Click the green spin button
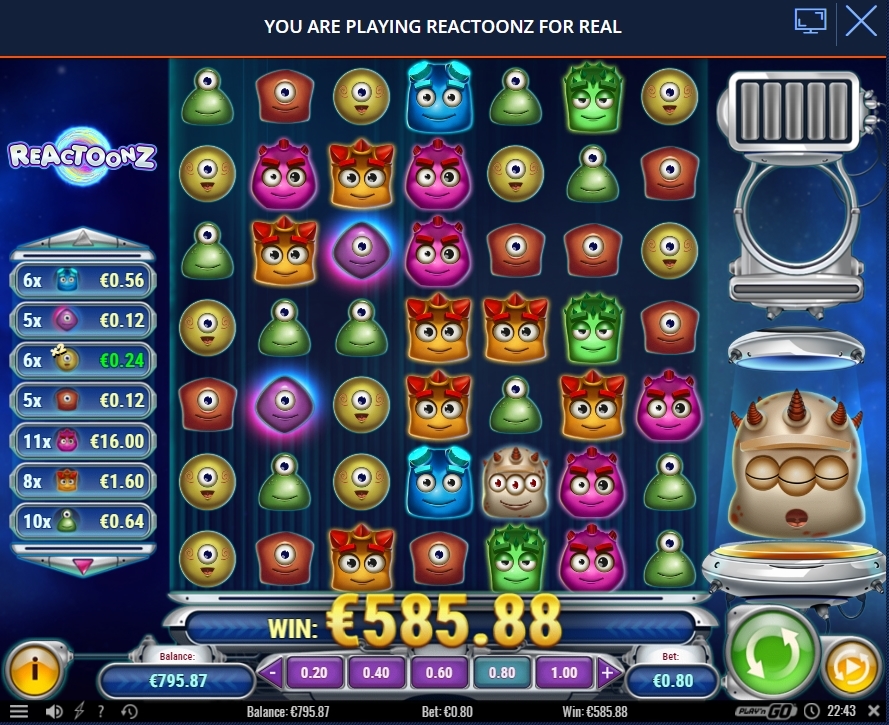The image size is (889, 725). [772, 650]
